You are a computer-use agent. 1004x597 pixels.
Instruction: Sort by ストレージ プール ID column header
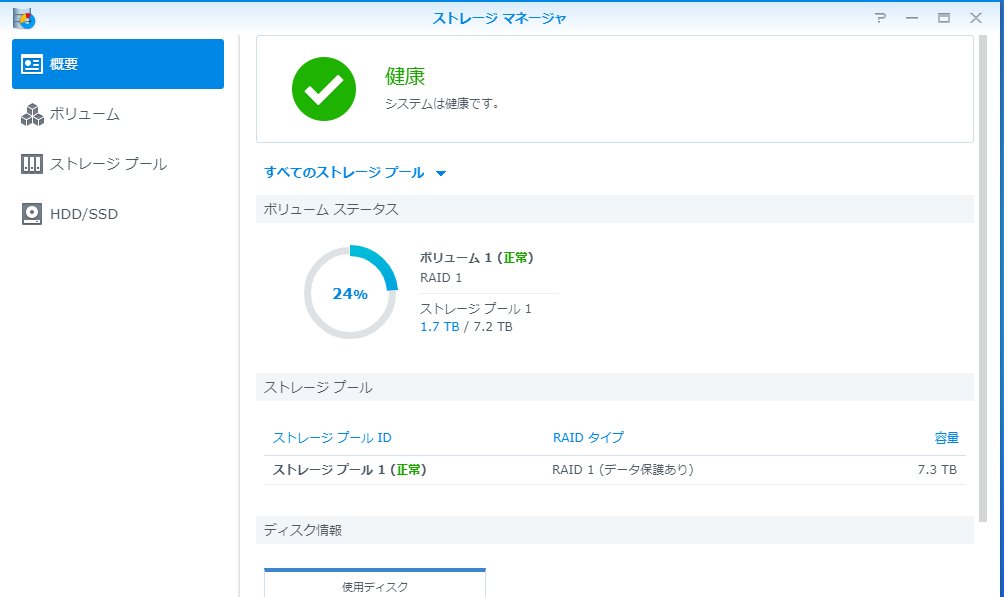(332, 438)
